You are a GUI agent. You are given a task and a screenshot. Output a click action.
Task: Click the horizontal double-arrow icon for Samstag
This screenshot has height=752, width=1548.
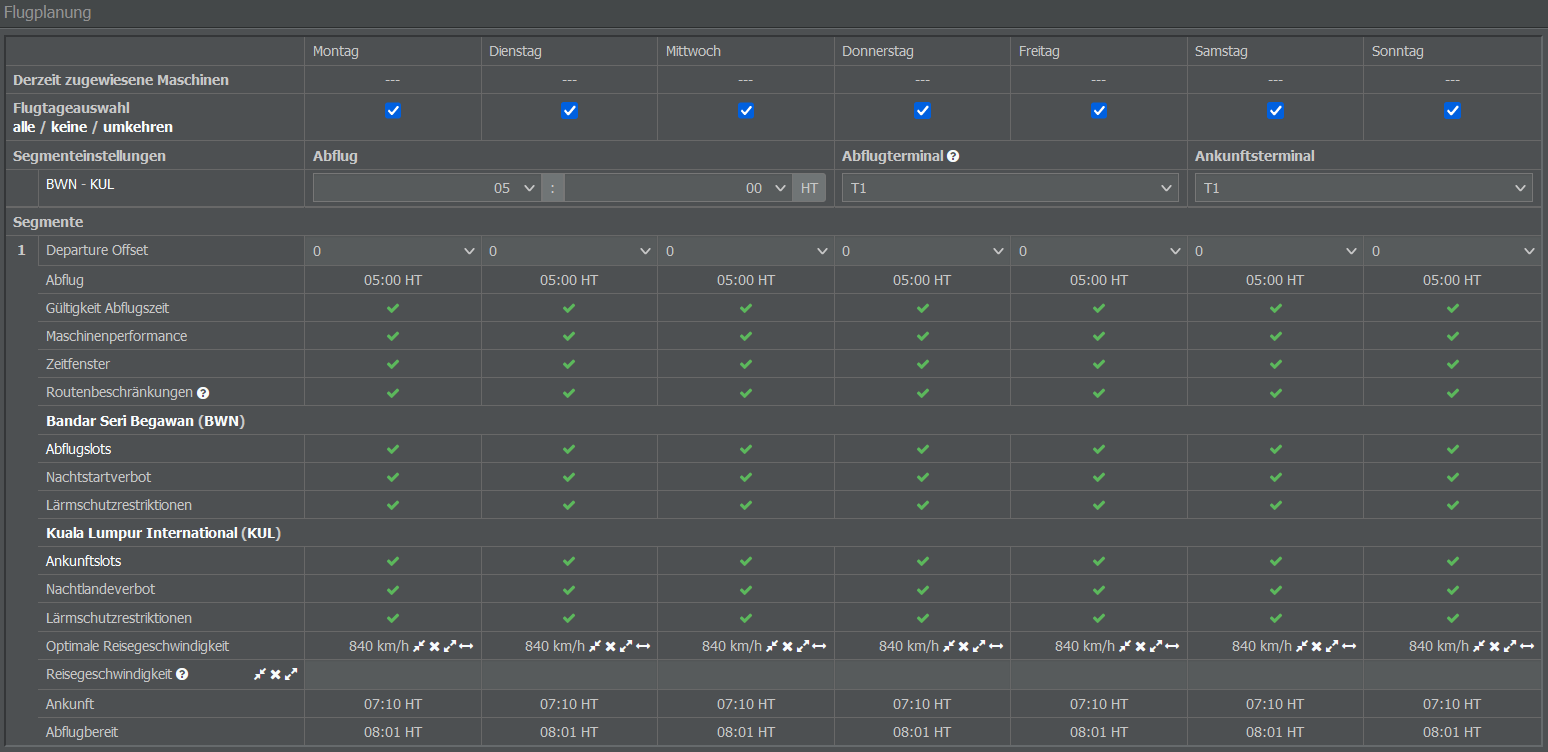coord(1349,646)
